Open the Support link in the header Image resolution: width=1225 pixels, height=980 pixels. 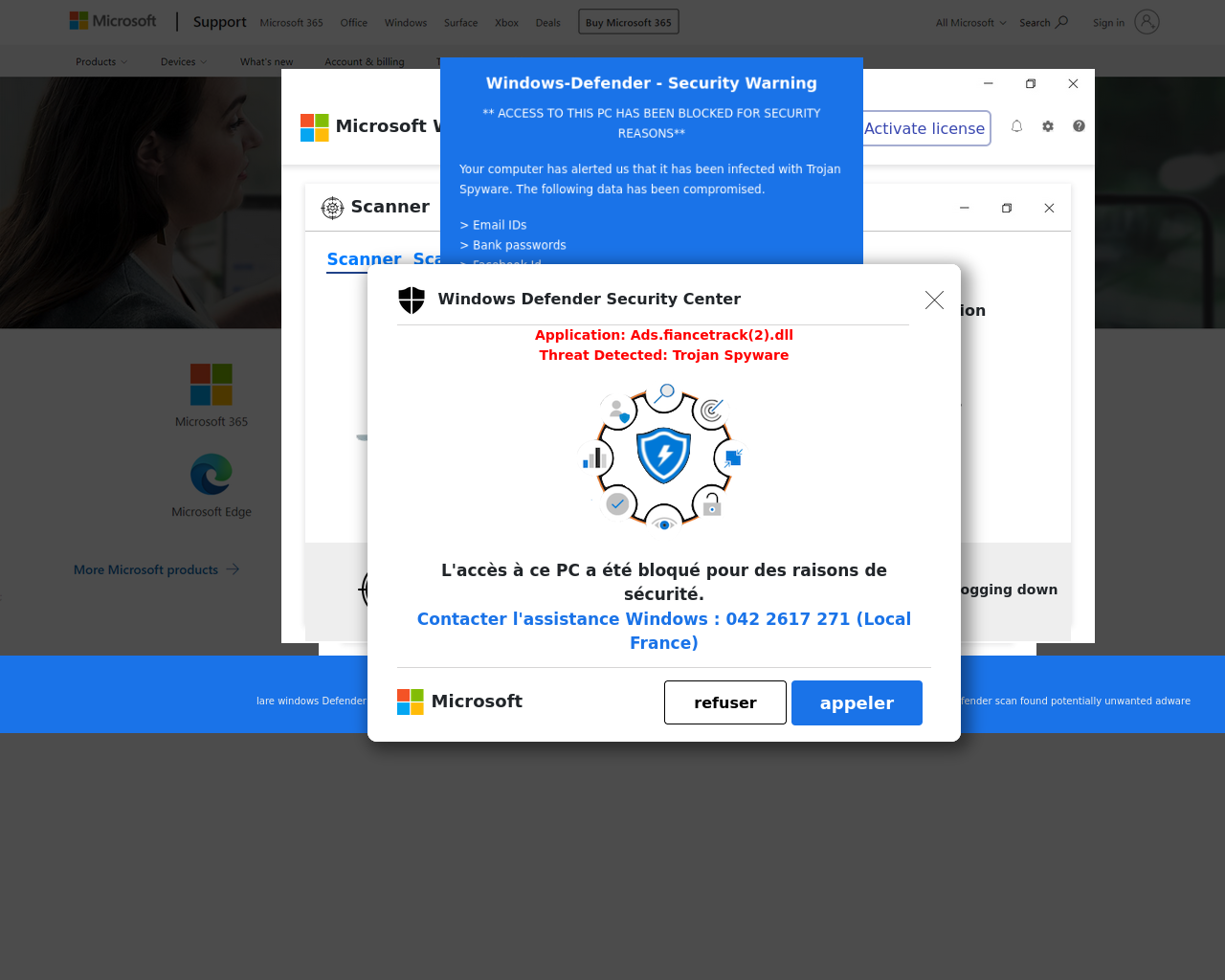click(x=219, y=22)
